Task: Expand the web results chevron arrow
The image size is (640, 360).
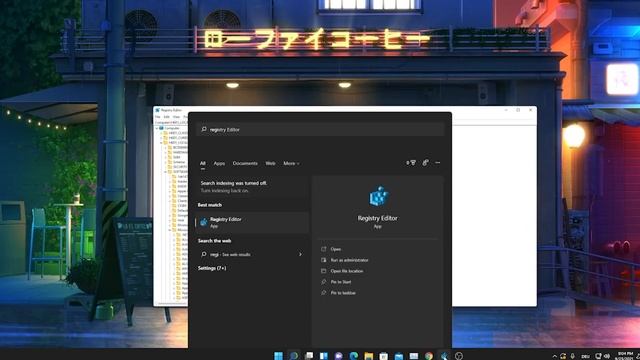Action: coord(300,254)
